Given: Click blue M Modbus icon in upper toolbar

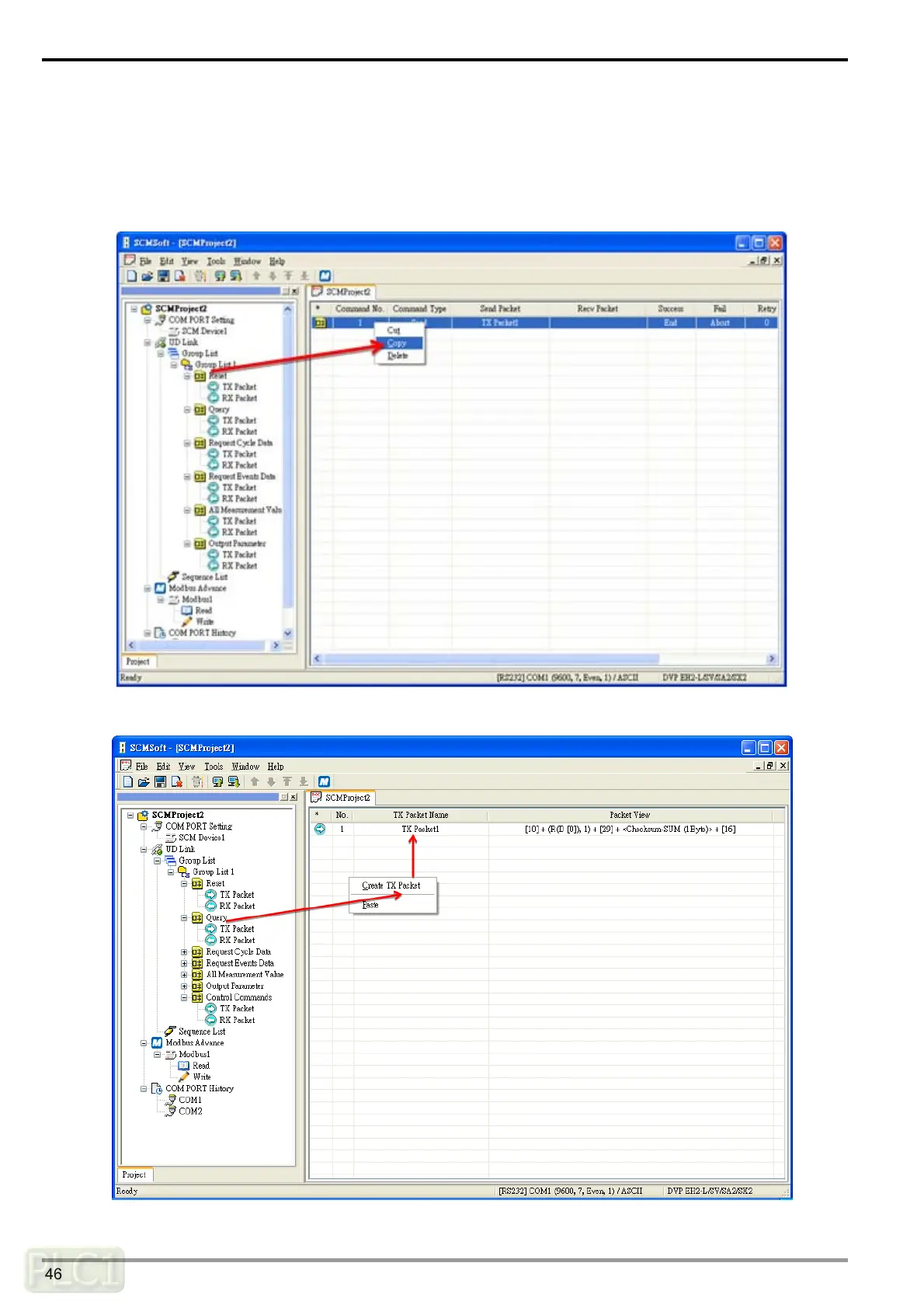Looking at the screenshot, I should click(x=325, y=276).
